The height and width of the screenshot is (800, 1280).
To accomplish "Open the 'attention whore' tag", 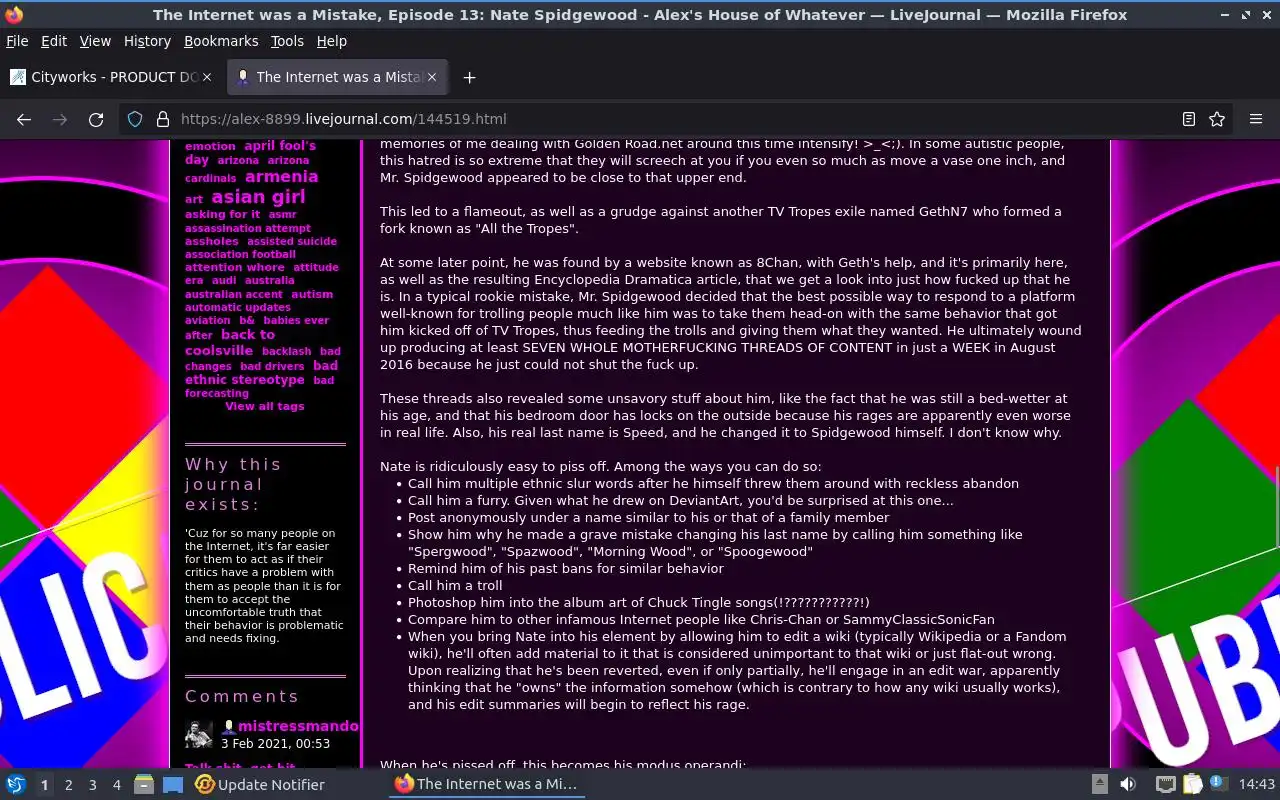I will point(234,267).
